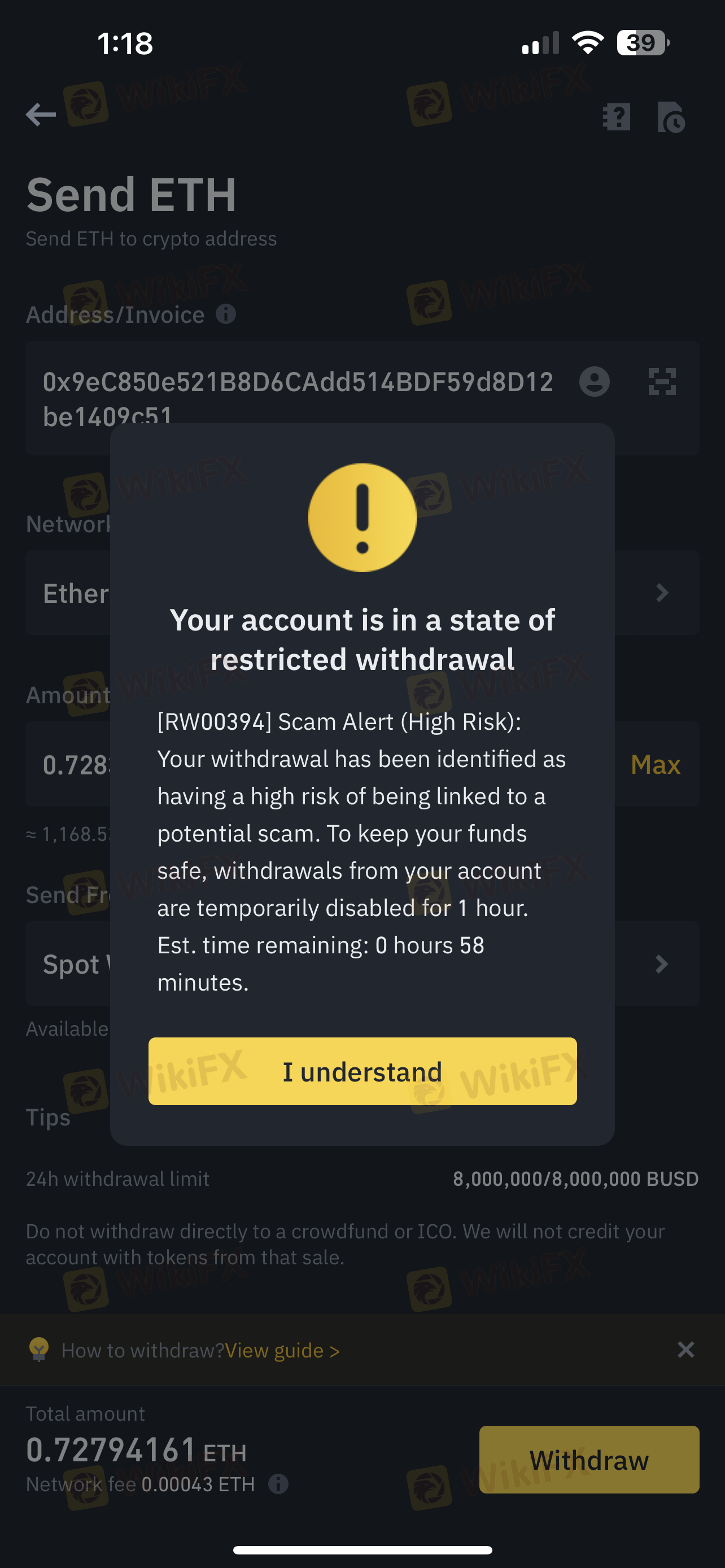Tap the back arrow icon
The height and width of the screenshot is (1568, 725).
coord(41,115)
